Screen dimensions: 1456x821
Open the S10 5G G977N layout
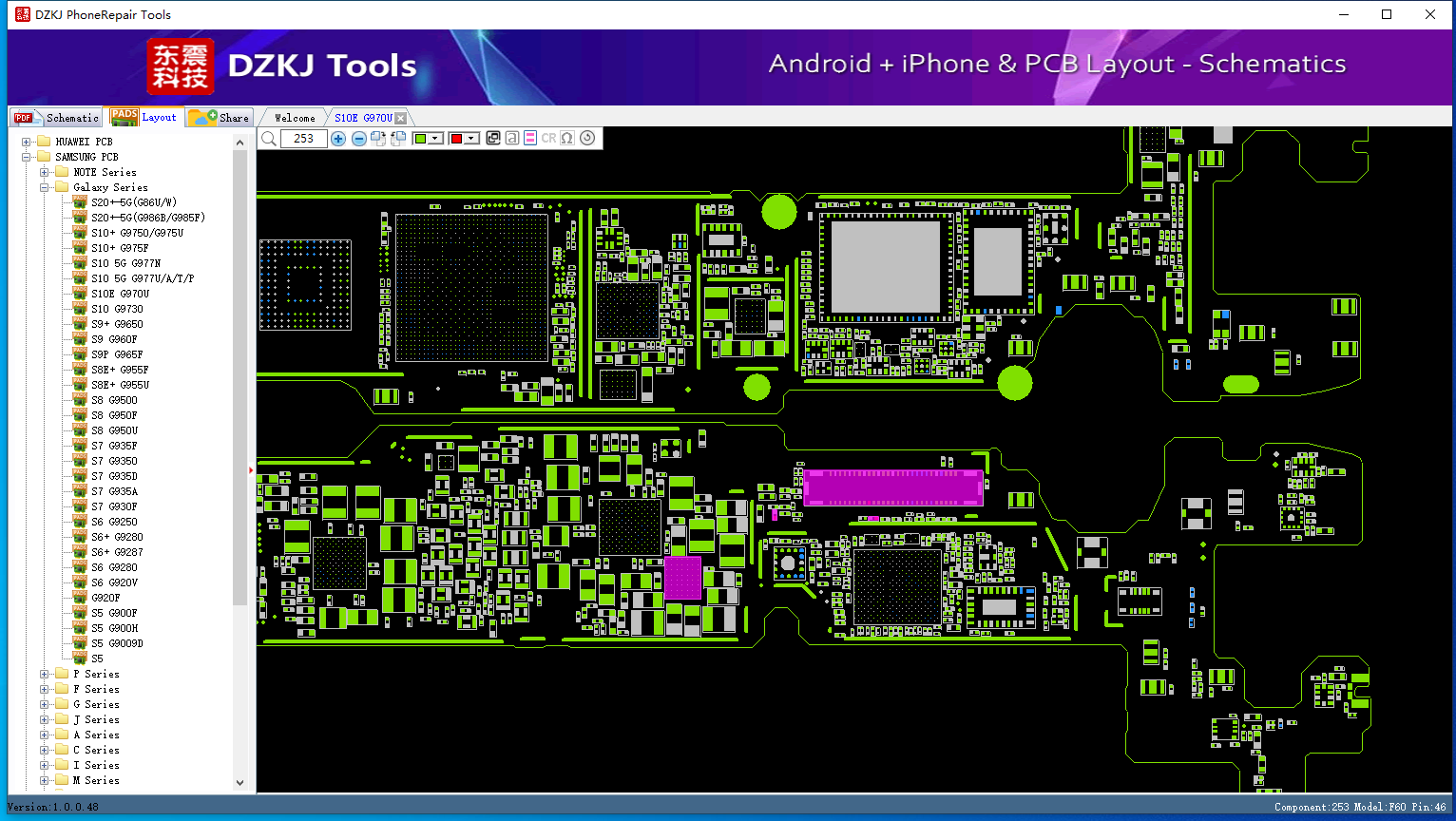pyautogui.click(x=126, y=263)
